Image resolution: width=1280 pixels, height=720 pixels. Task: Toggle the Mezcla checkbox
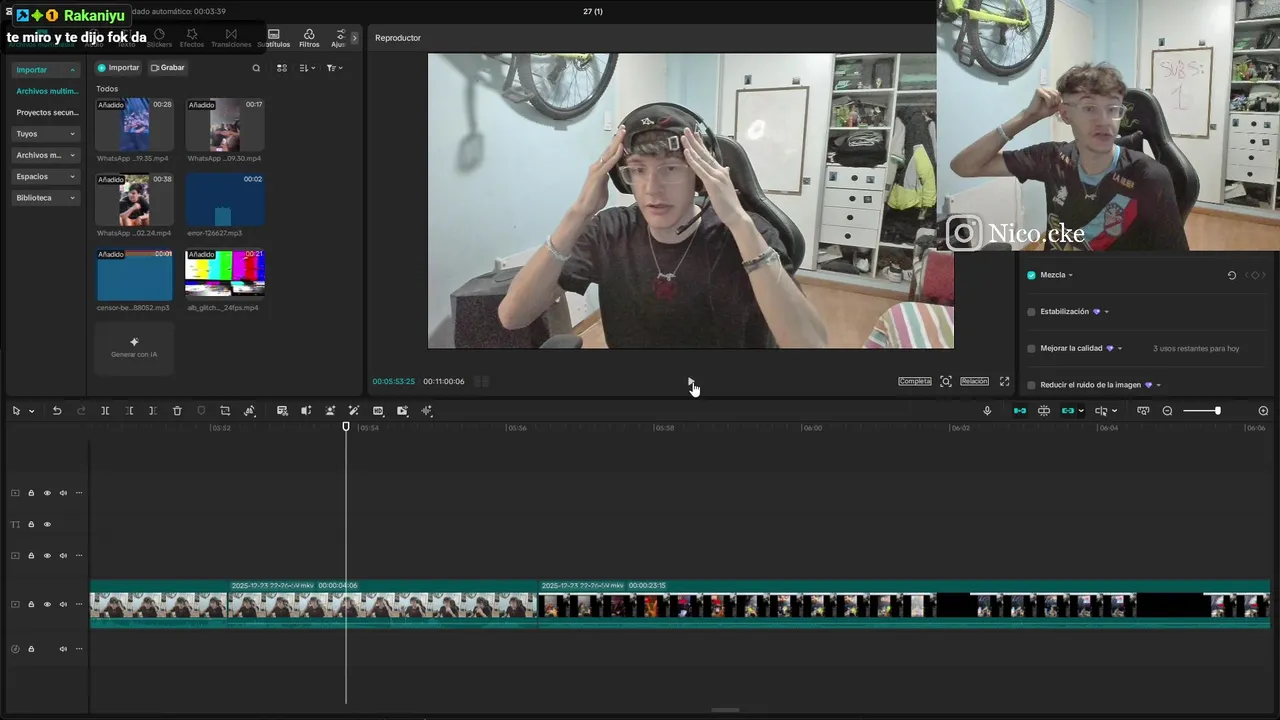coord(1031,275)
